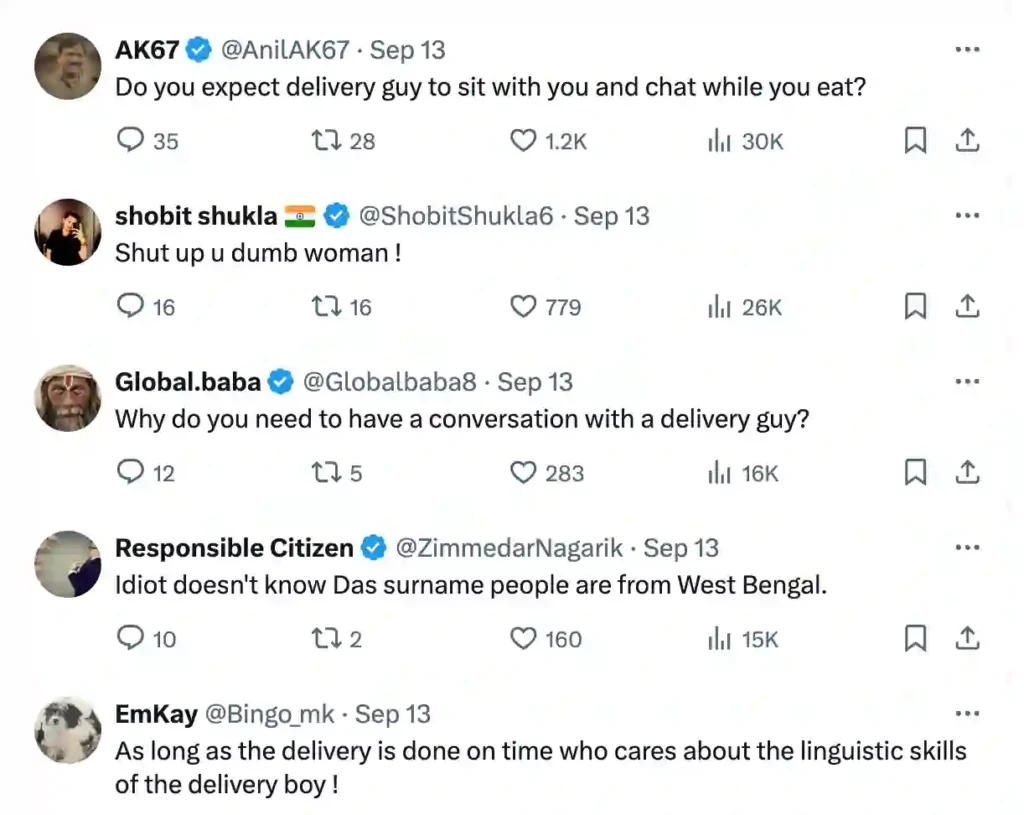The height and width of the screenshot is (815, 1024).
Task: Retweet AK67's delivery guy tweet
Action: pos(328,141)
